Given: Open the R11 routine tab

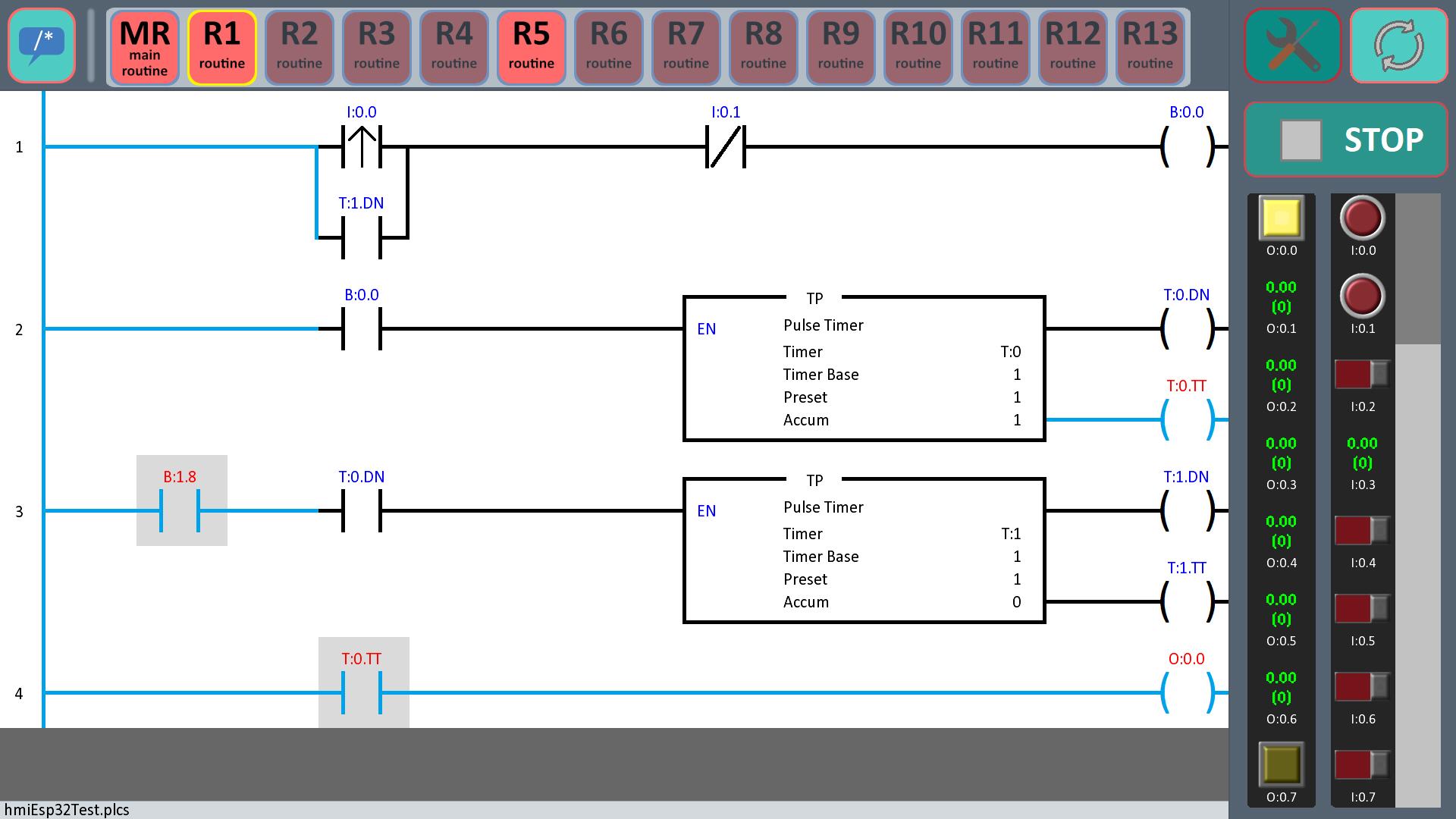Looking at the screenshot, I should 996,48.
